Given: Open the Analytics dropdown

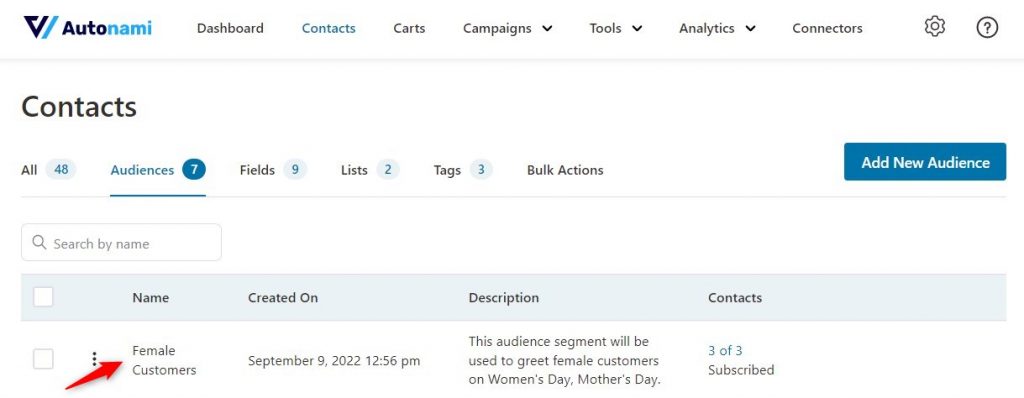Looking at the screenshot, I should click(x=717, y=28).
